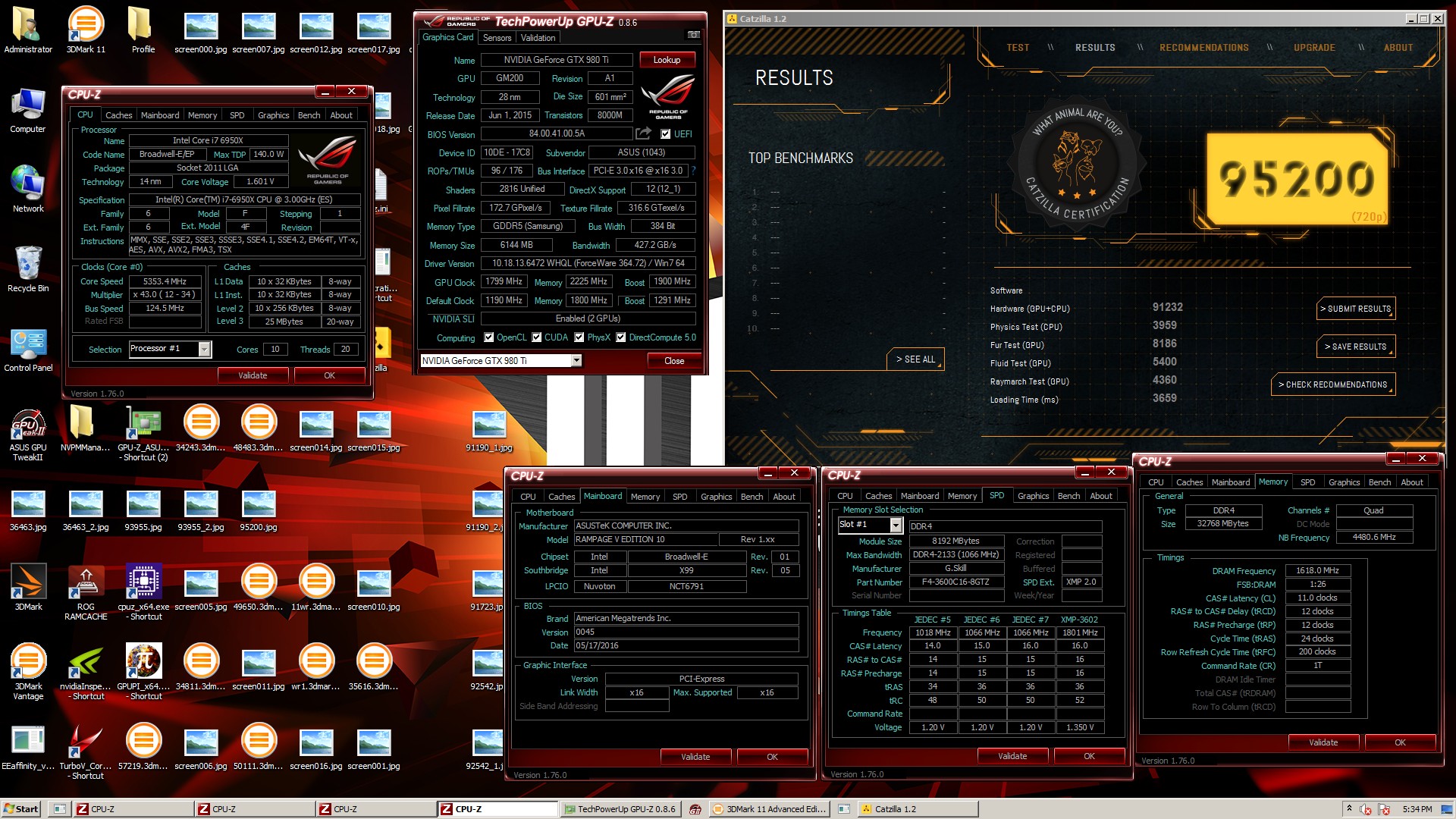Screen dimensions: 1456x819
Task: Click SUBMIT RESULTS in Catzilla
Action: click(1356, 309)
